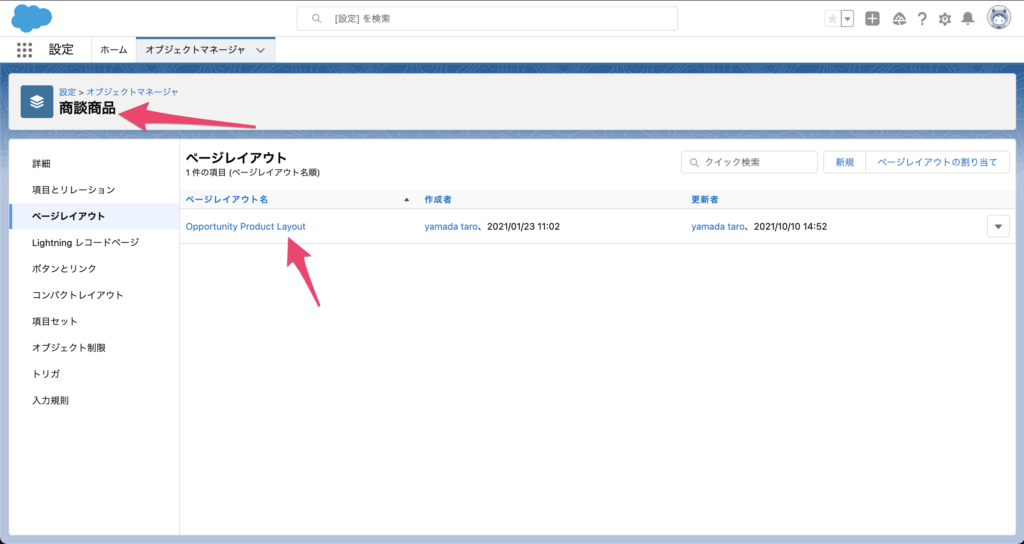Open Salesforce Trailhead guidance icon
Viewport: 1024px width, 544px height.
click(899, 19)
